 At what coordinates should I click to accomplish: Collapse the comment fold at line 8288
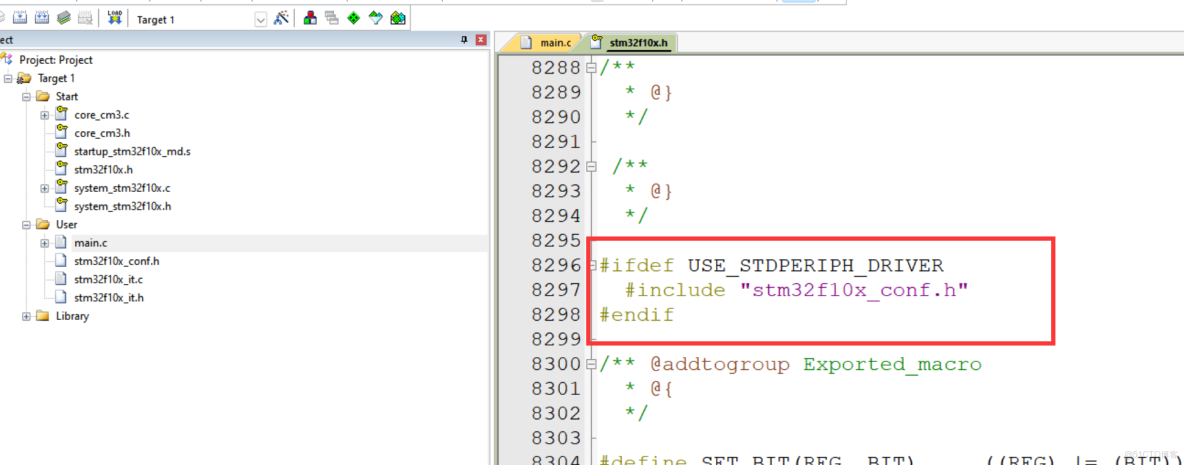click(591, 68)
